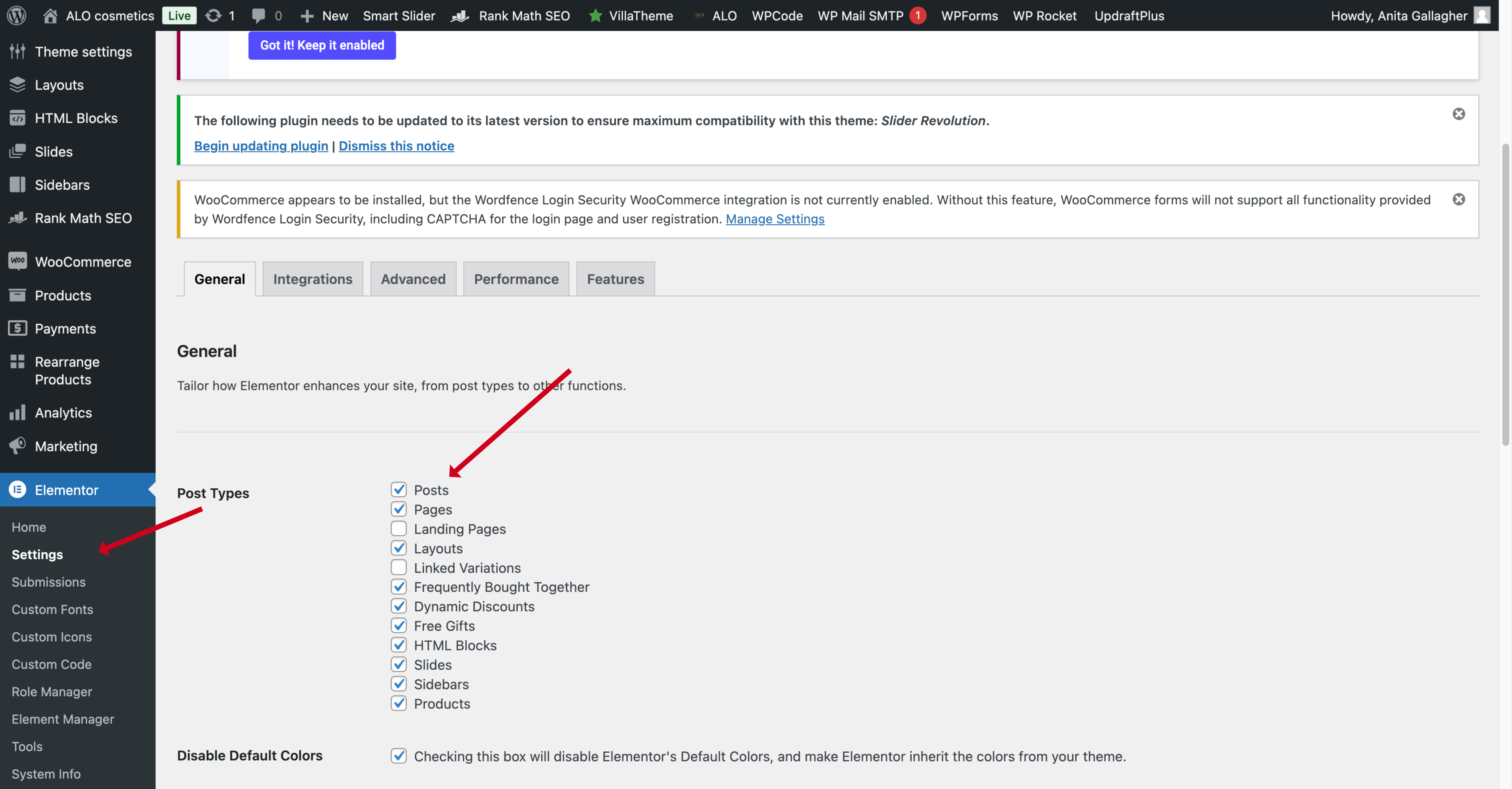Switch to the Advanced tab
The image size is (1512, 789).
point(413,279)
